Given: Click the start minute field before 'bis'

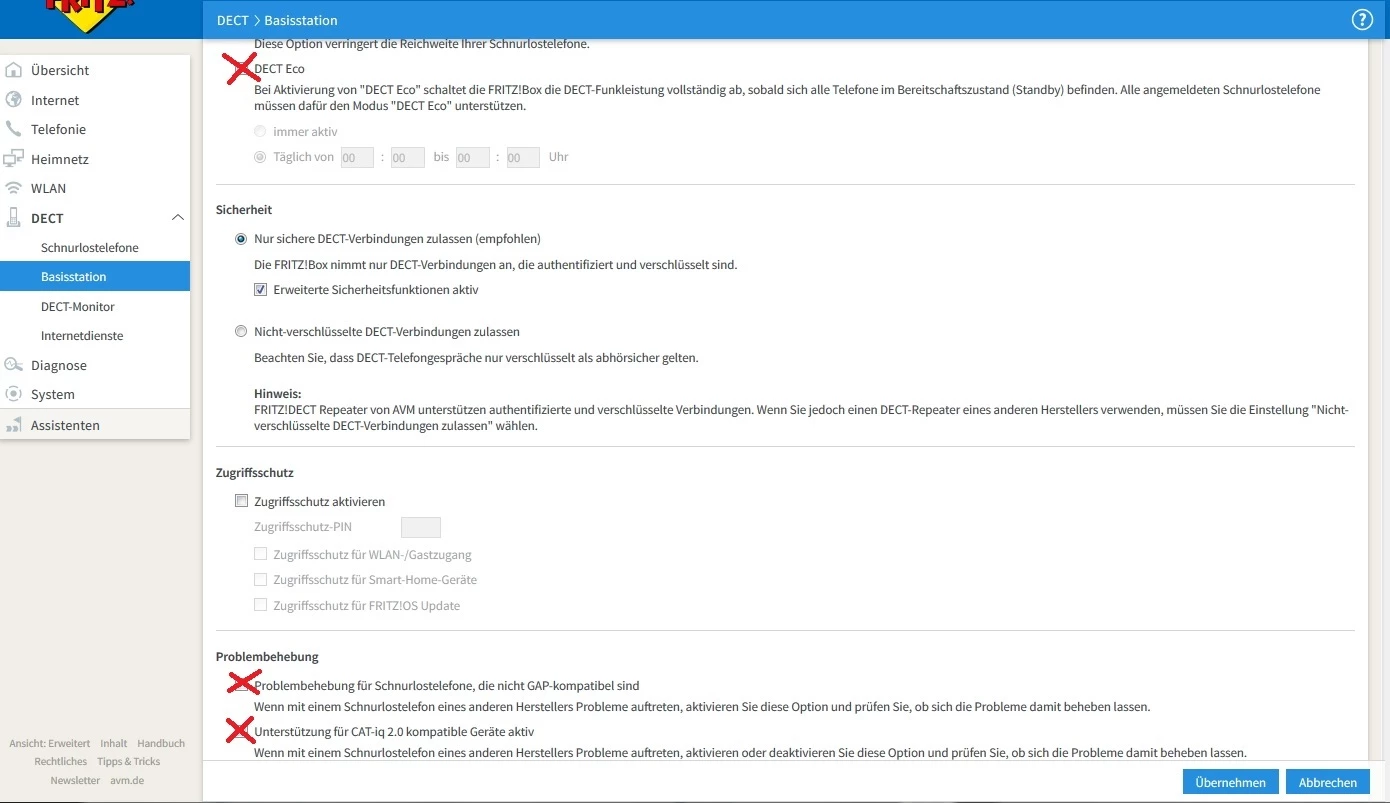Looking at the screenshot, I should (408, 157).
